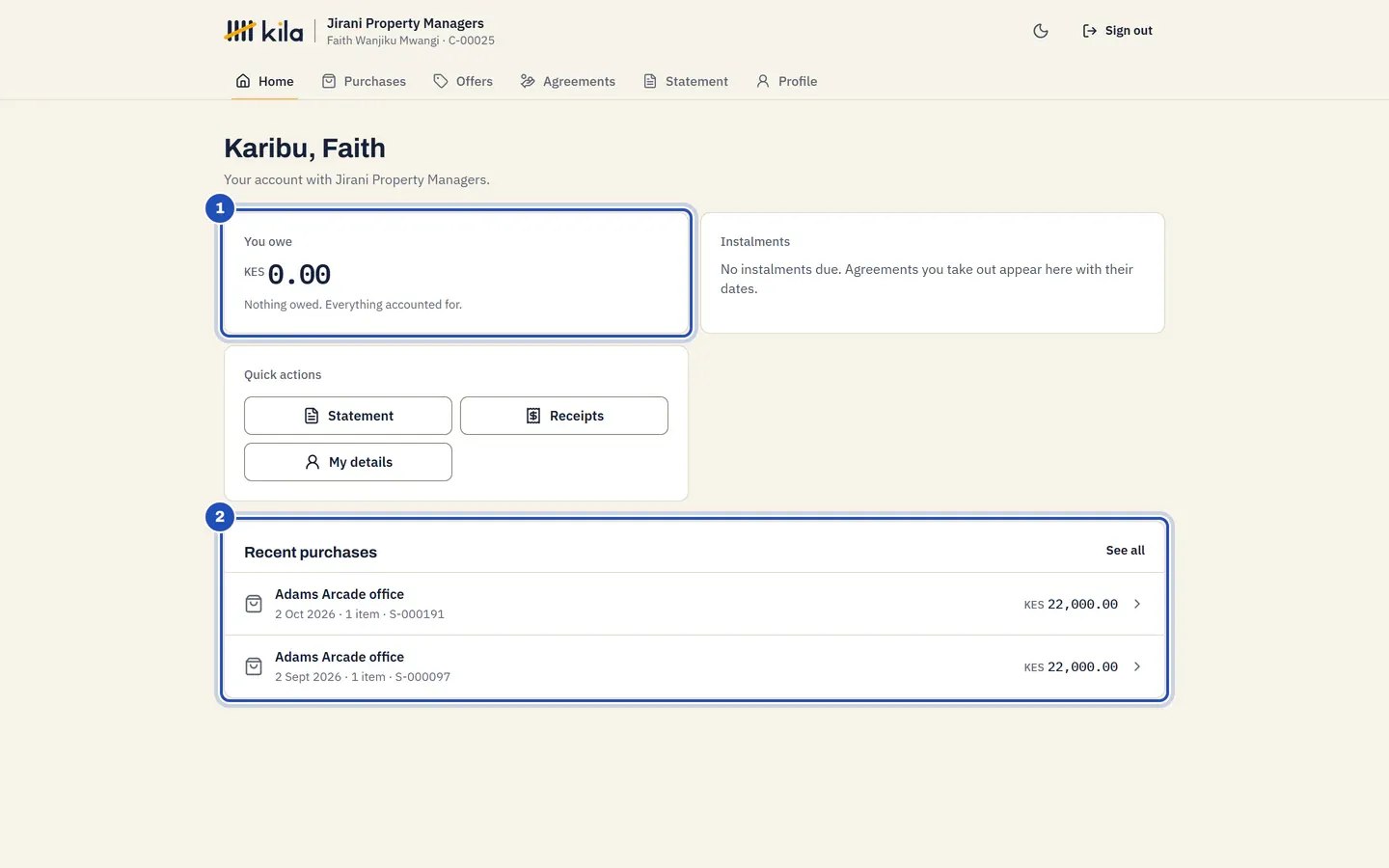The width and height of the screenshot is (1389, 868).
Task: Click the Your account with Jirani subtitle
Action: pos(357,179)
